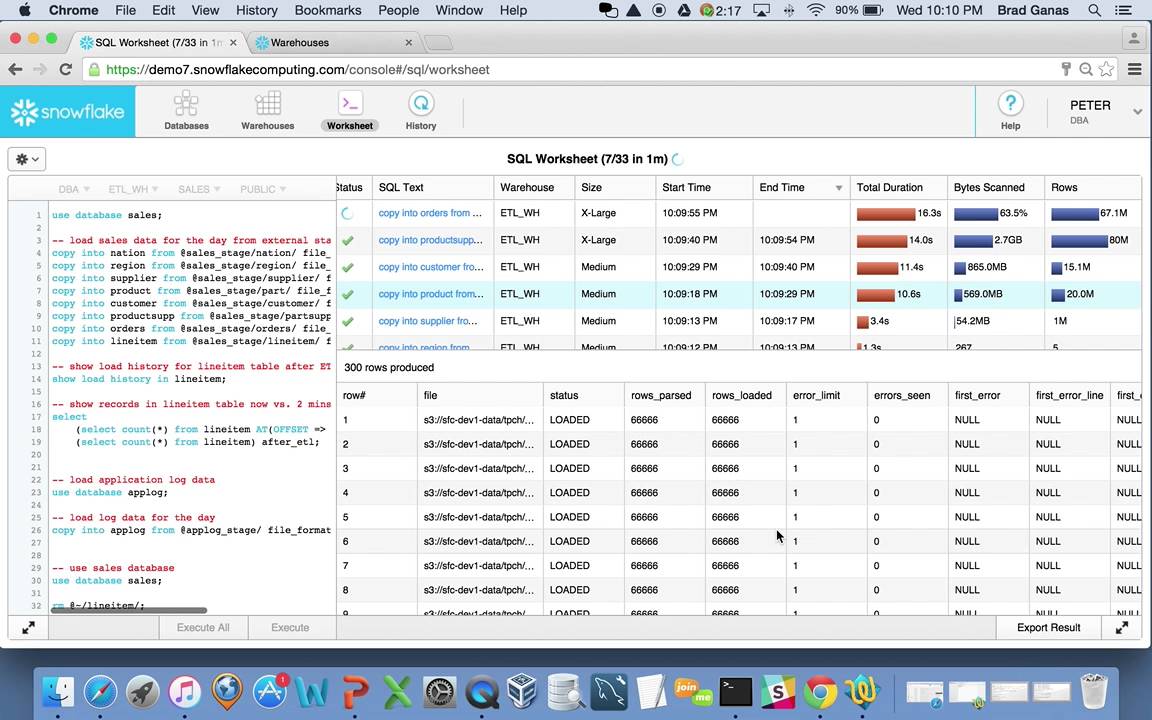
Task: Open System Preferences from the dock
Action: coord(439,691)
